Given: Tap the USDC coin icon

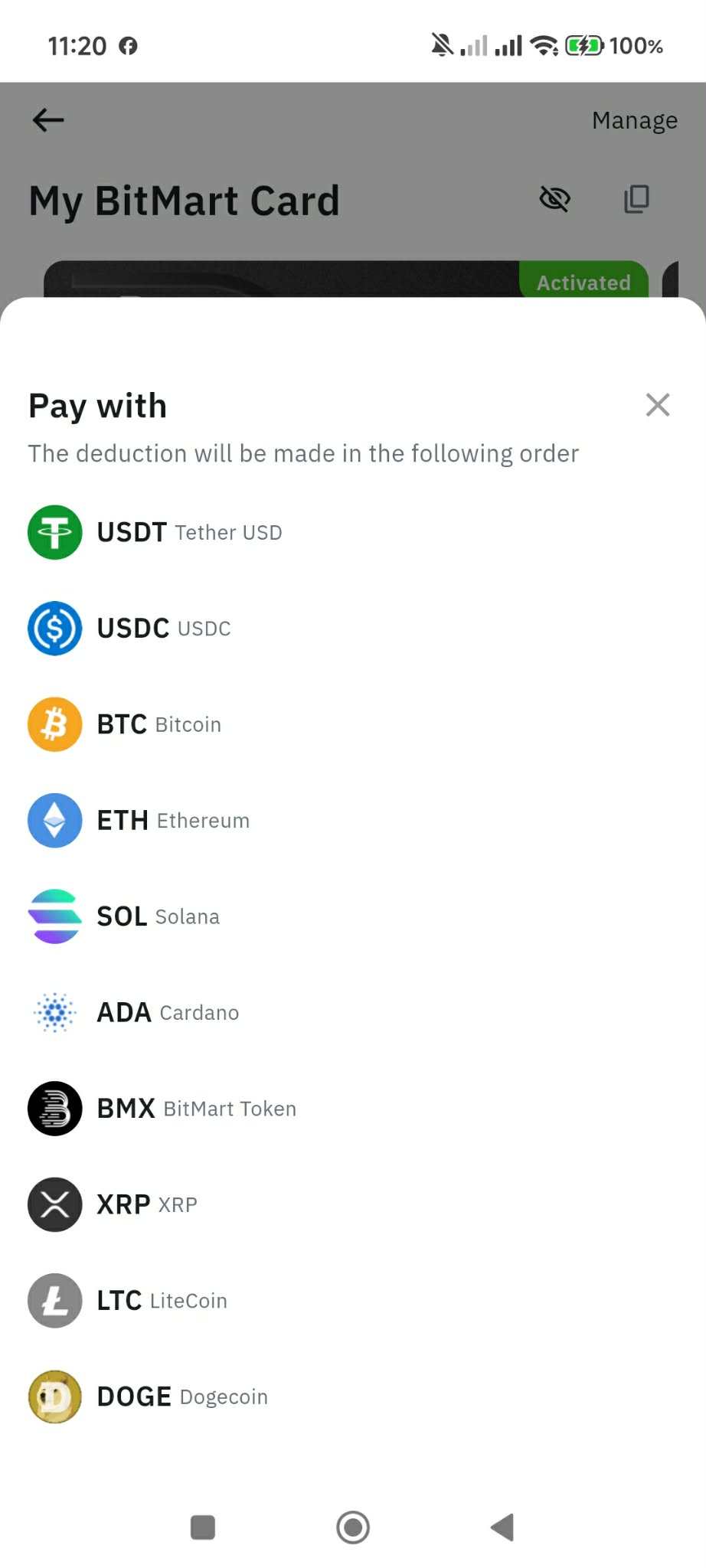Looking at the screenshot, I should click(x=55, y=629).
